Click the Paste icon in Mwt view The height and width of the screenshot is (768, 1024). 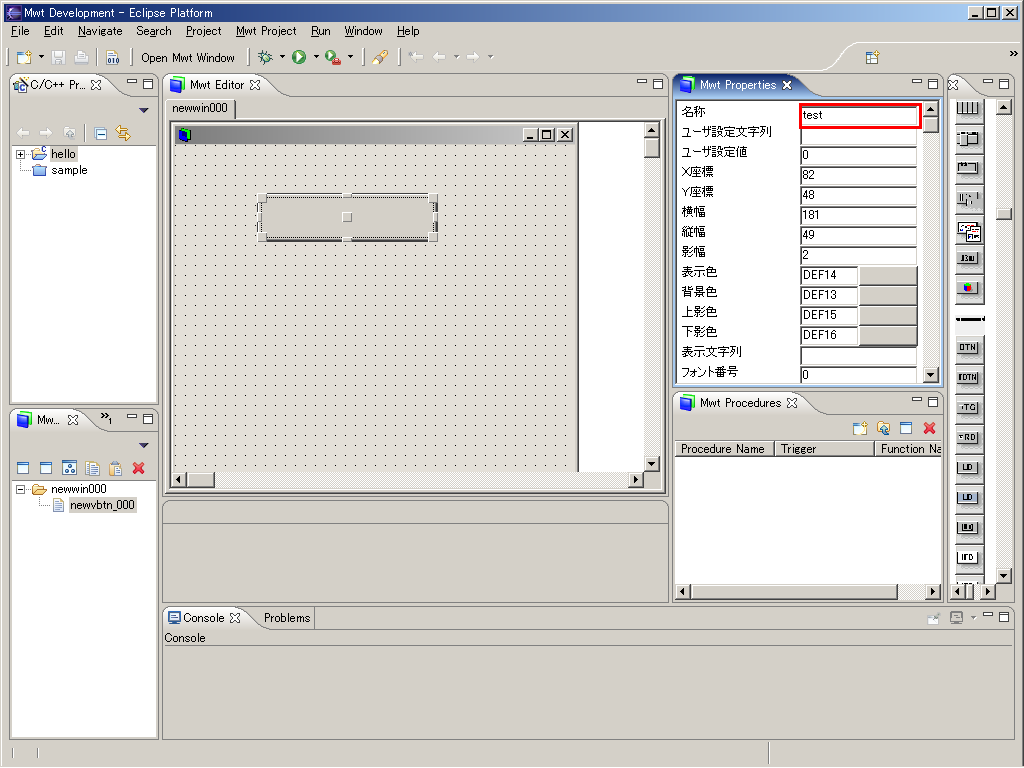115,468
